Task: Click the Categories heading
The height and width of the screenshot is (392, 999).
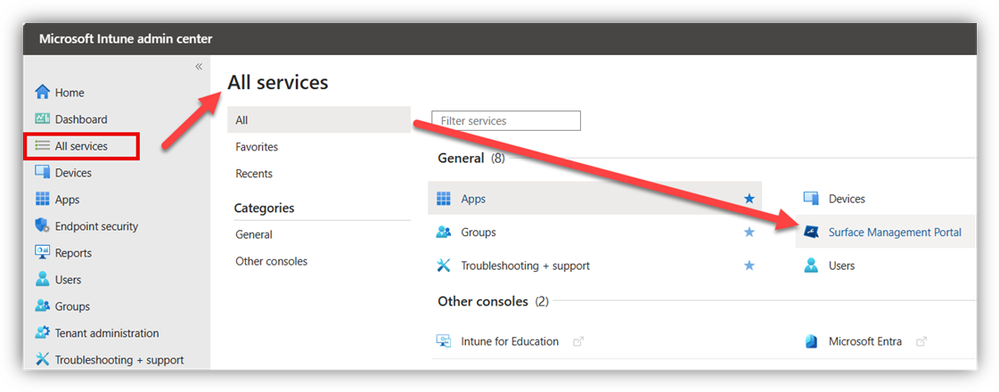Action: [264, 208]
